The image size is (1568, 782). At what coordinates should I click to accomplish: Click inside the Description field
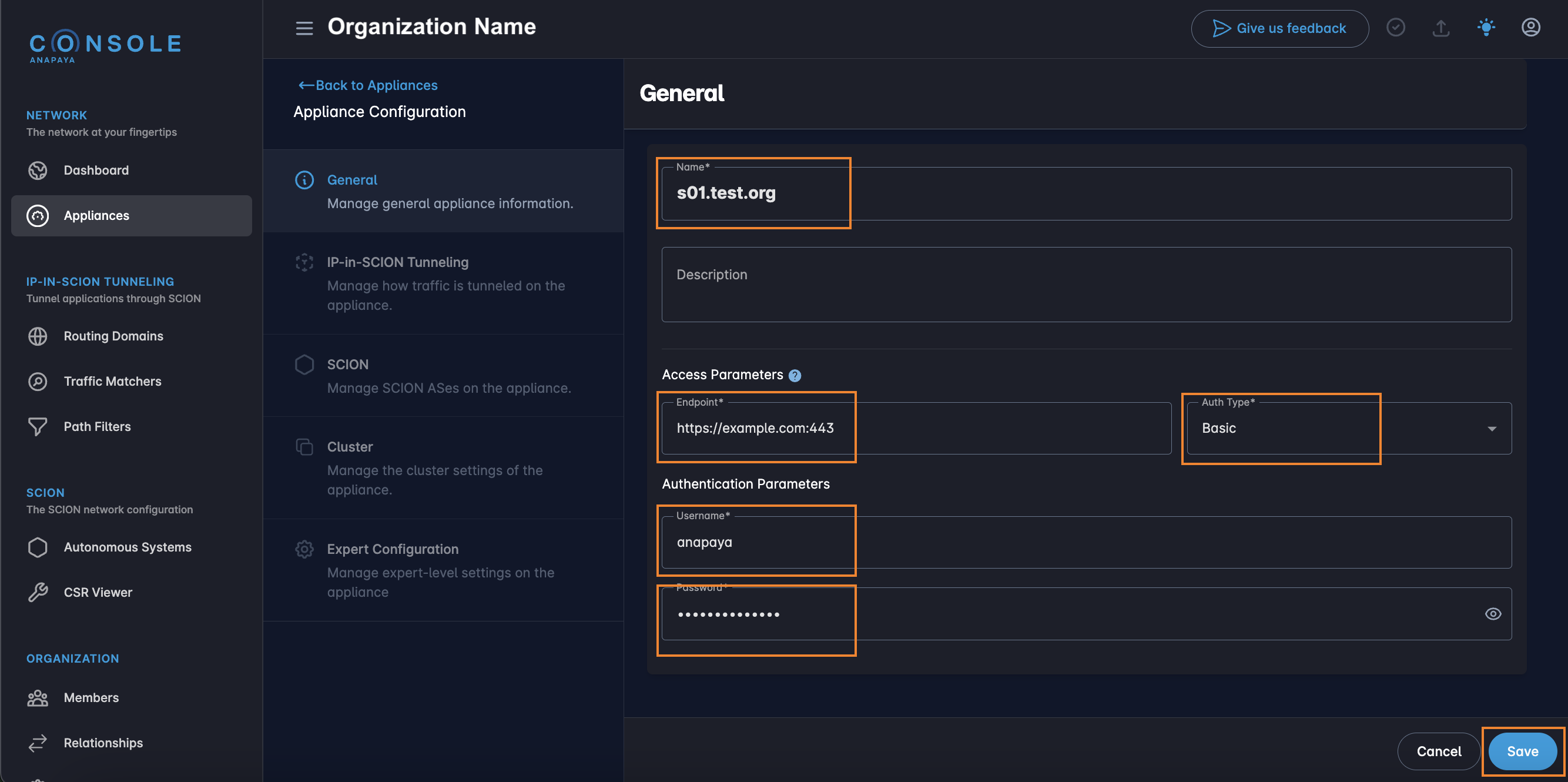[x=1087, y=285]
